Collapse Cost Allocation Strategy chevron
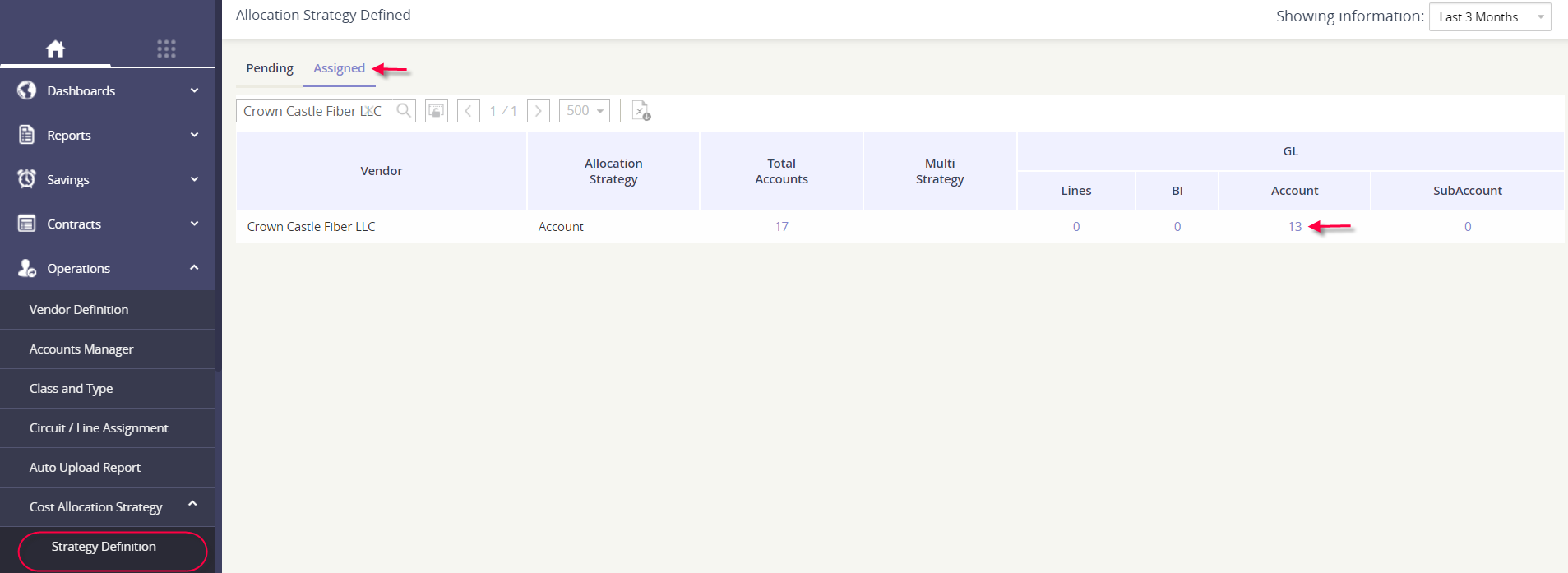The image size is (1568, 573). pos(193,504)
